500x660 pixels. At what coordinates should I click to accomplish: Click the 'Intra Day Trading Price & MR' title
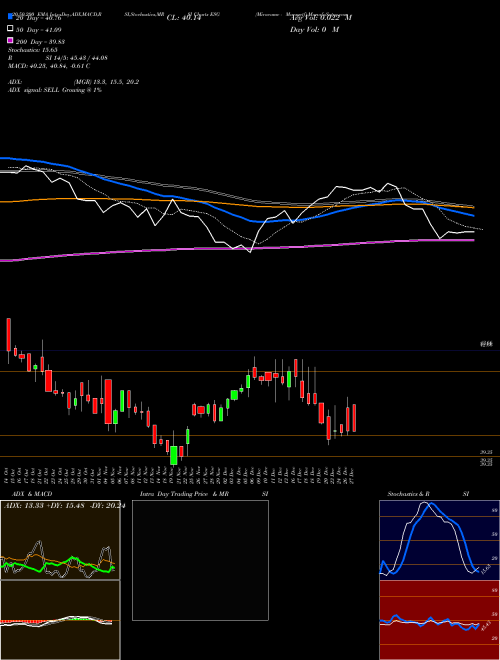(x=184, y=494)
